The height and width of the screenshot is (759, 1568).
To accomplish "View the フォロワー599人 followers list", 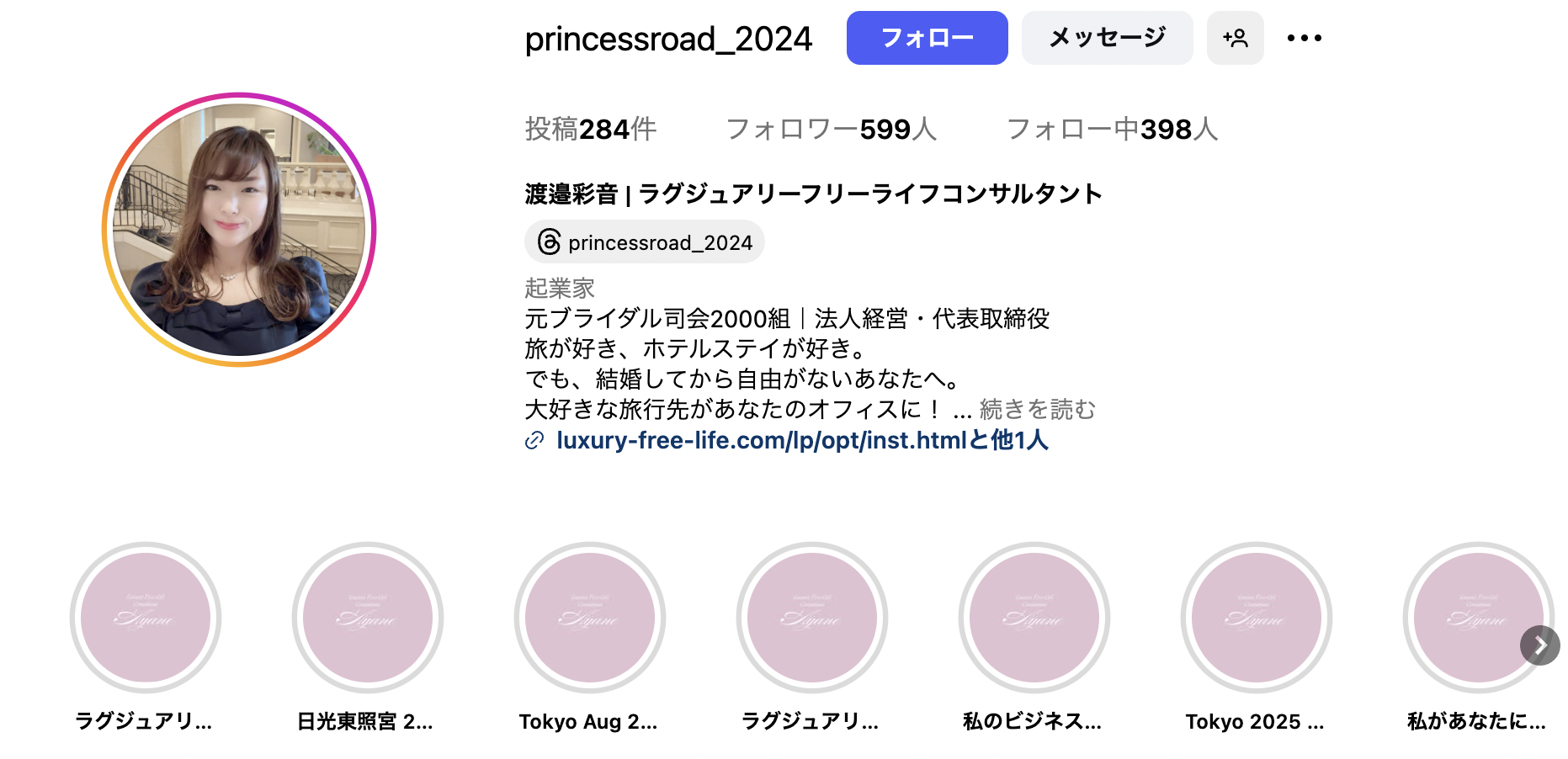I will click(831, 129).
